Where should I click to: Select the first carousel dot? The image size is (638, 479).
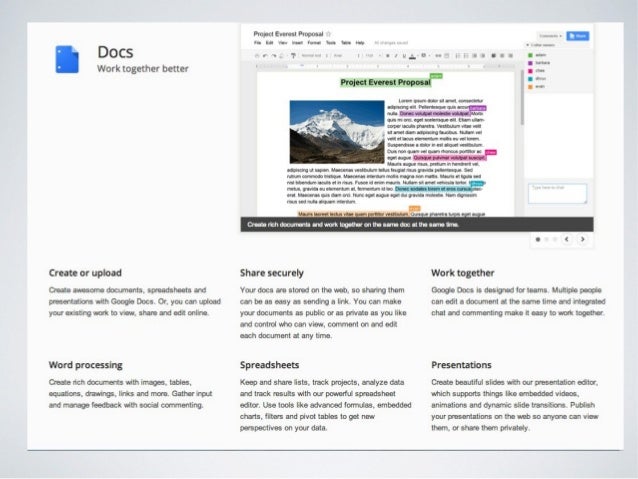point(538,239)
